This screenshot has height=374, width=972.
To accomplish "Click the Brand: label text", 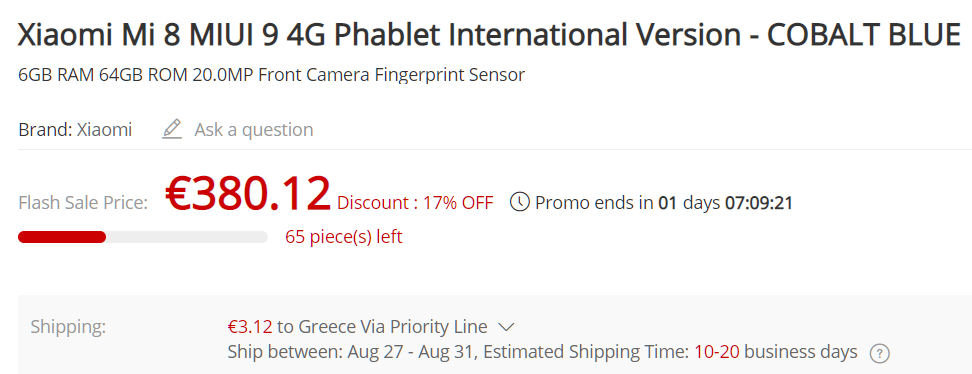I will (45, 130).
